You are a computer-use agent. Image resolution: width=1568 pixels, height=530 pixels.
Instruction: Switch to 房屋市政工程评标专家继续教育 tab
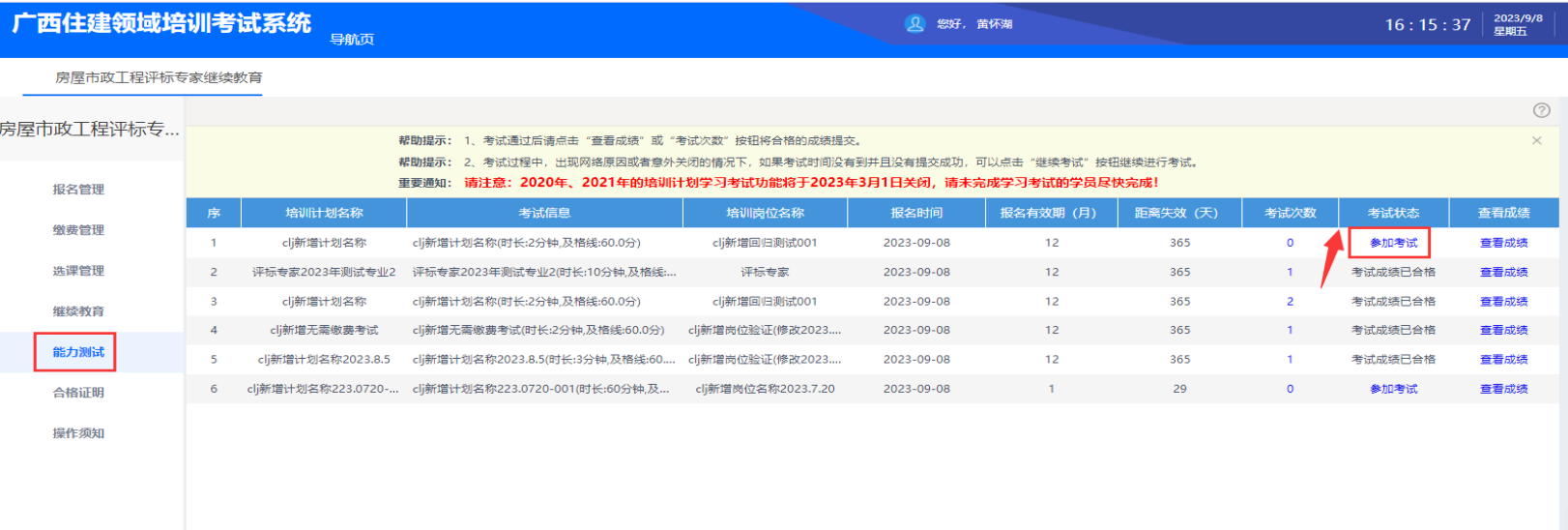click(x=159, y=77)
